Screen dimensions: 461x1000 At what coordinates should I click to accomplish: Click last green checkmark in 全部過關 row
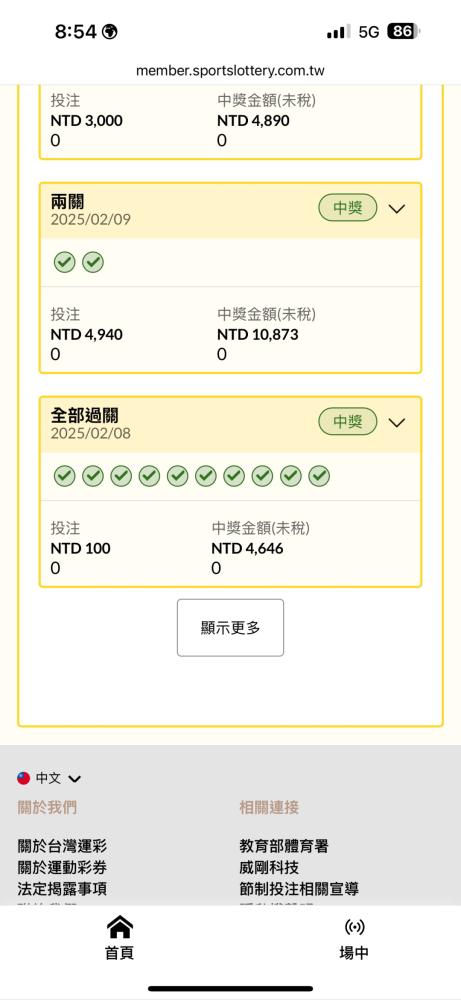click(319, 476)
